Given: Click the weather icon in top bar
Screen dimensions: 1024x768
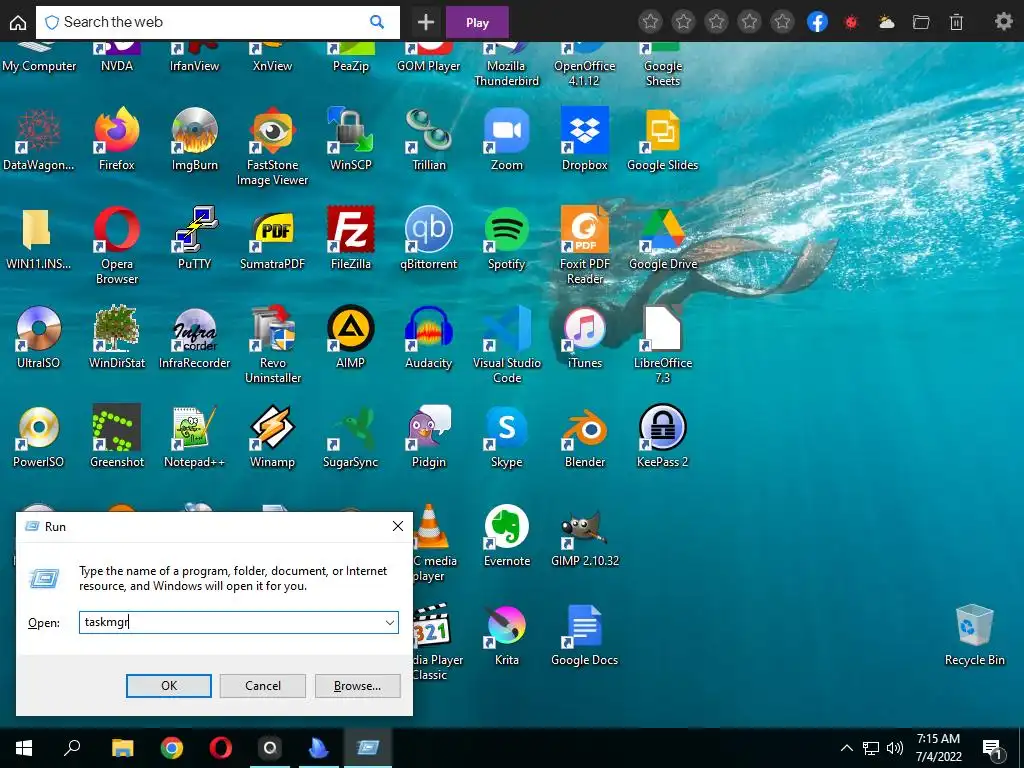Looking at the screenshot, I should pos(887,22).
